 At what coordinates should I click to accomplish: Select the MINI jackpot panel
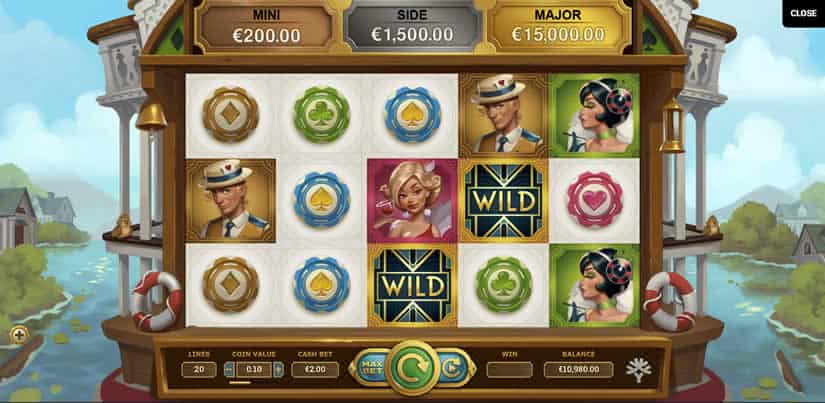pyautogui.click(x=266, y=27)
